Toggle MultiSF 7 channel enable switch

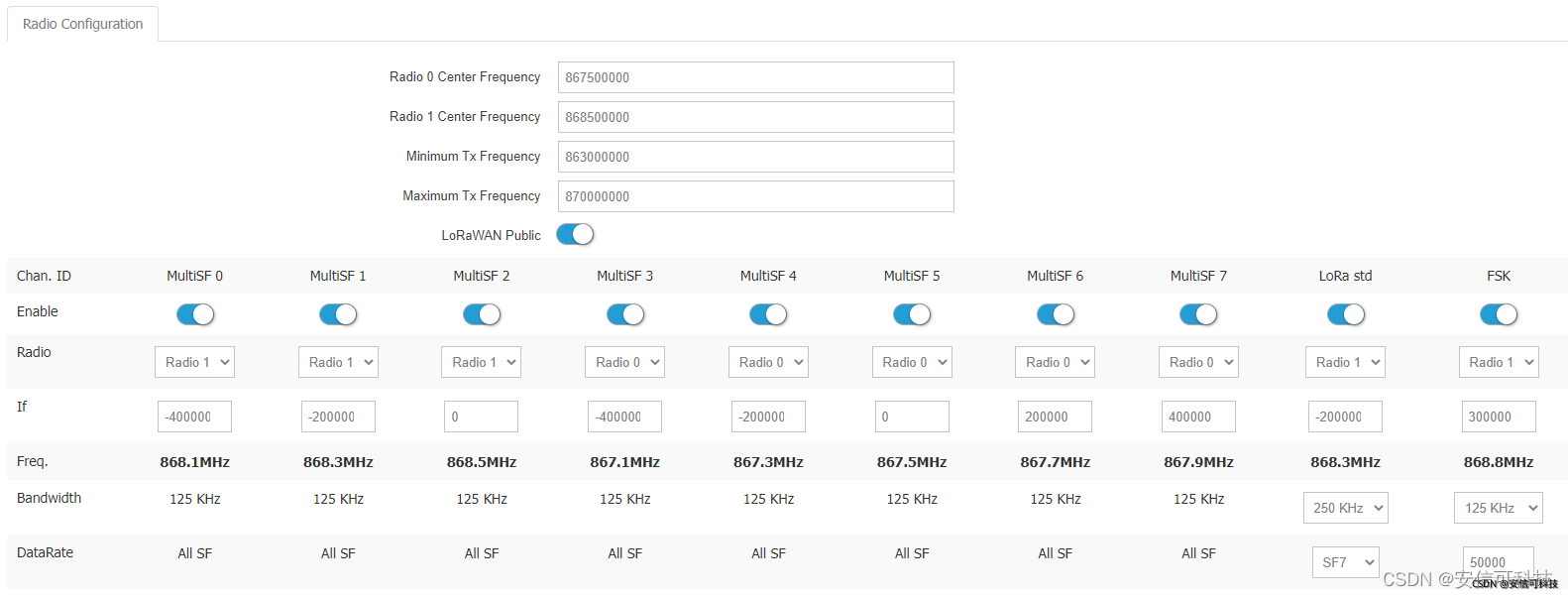[x=1198, y=314]
